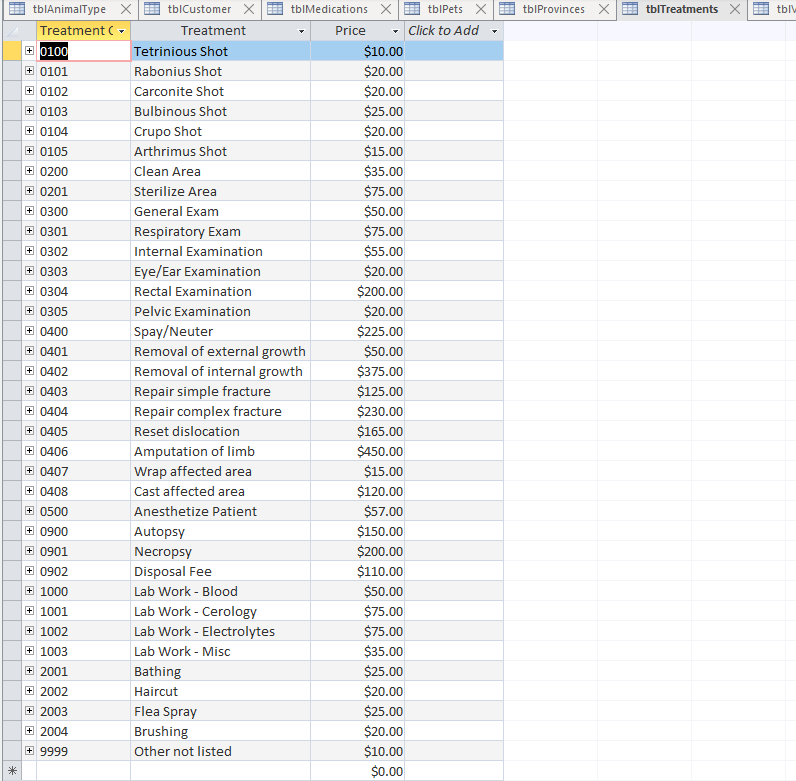796x781 pixels.
Task: Expand the subdatasheet for record 0400
Action: [x=29, y=331]
